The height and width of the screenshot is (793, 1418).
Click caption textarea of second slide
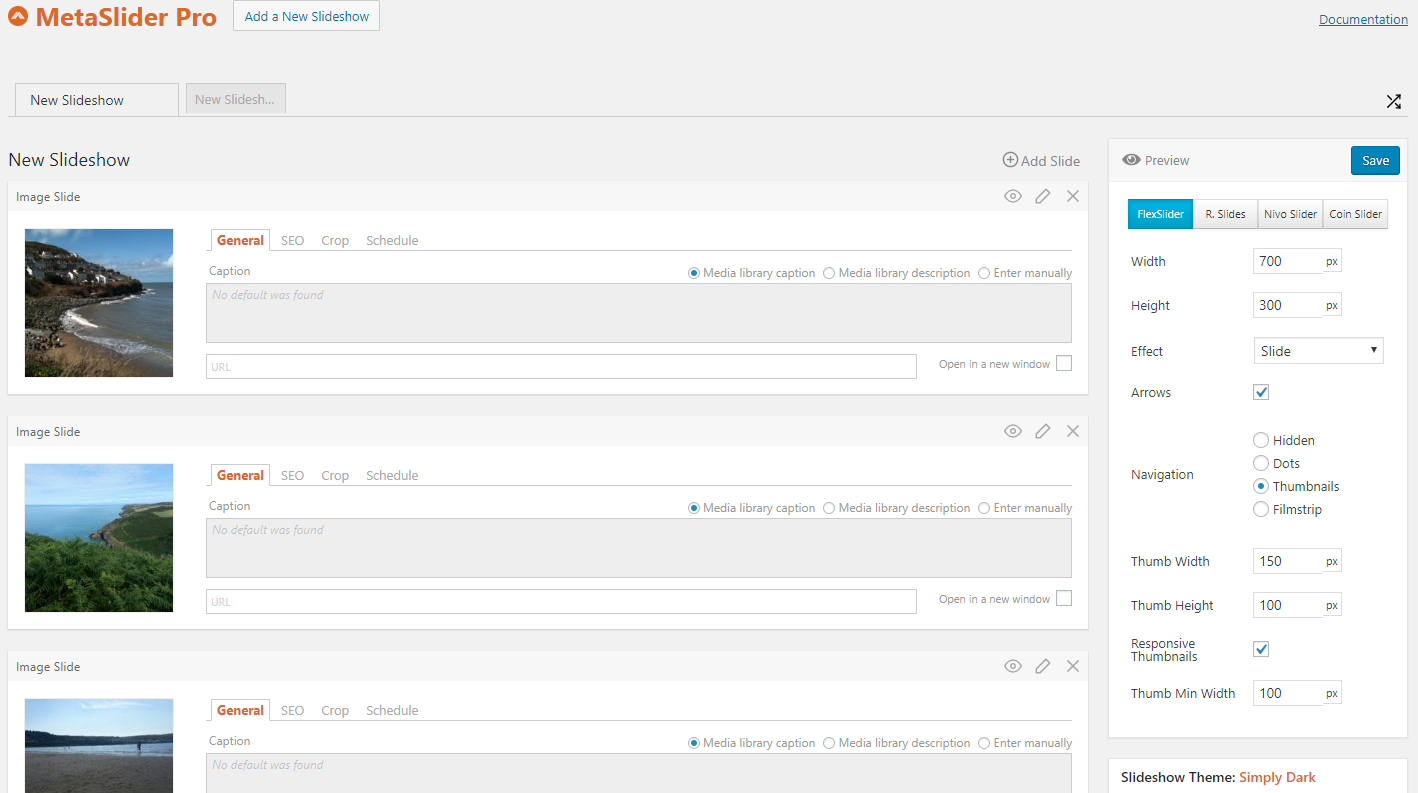pos(639,548)
